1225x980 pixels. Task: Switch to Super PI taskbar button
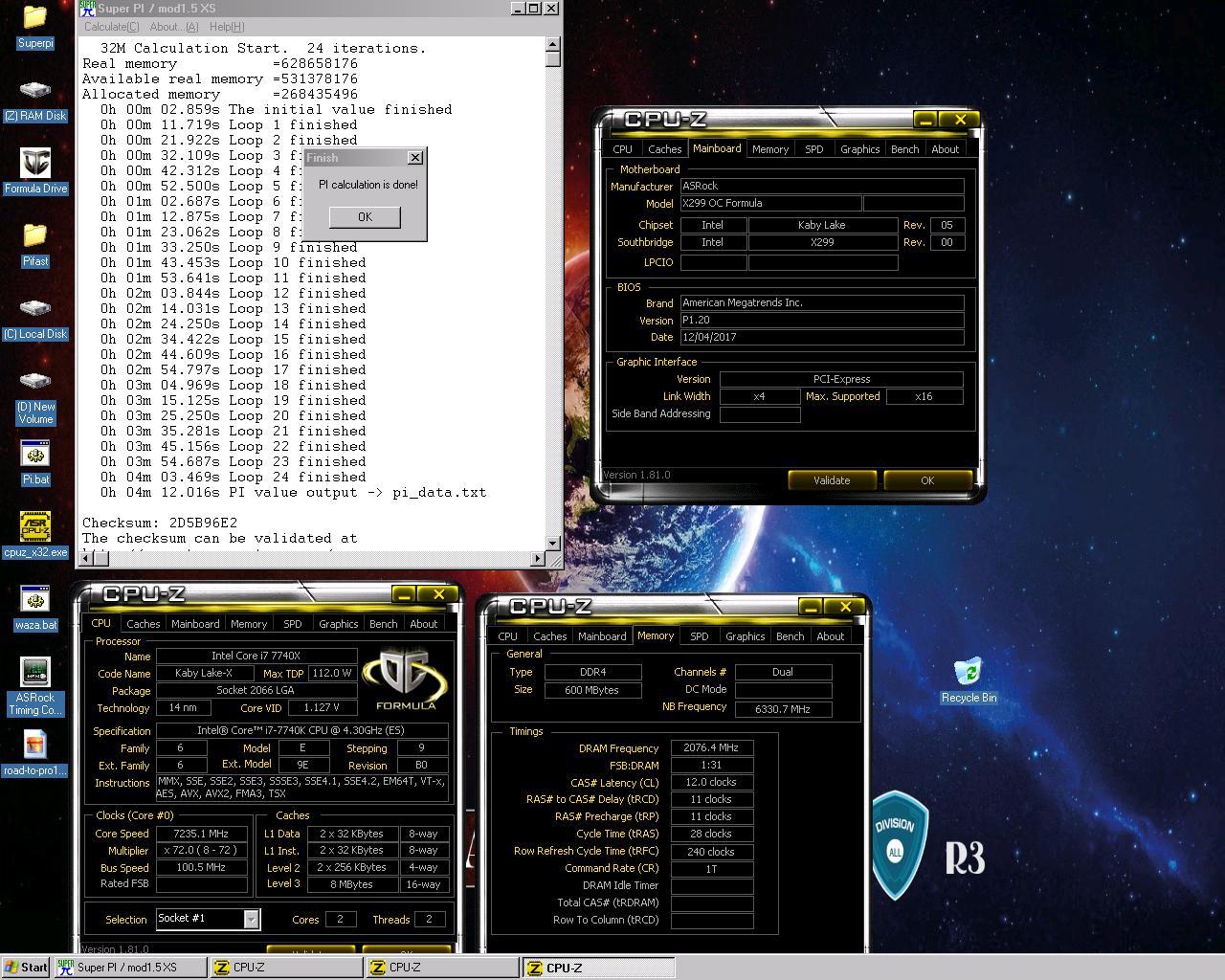tap(129, 968)
